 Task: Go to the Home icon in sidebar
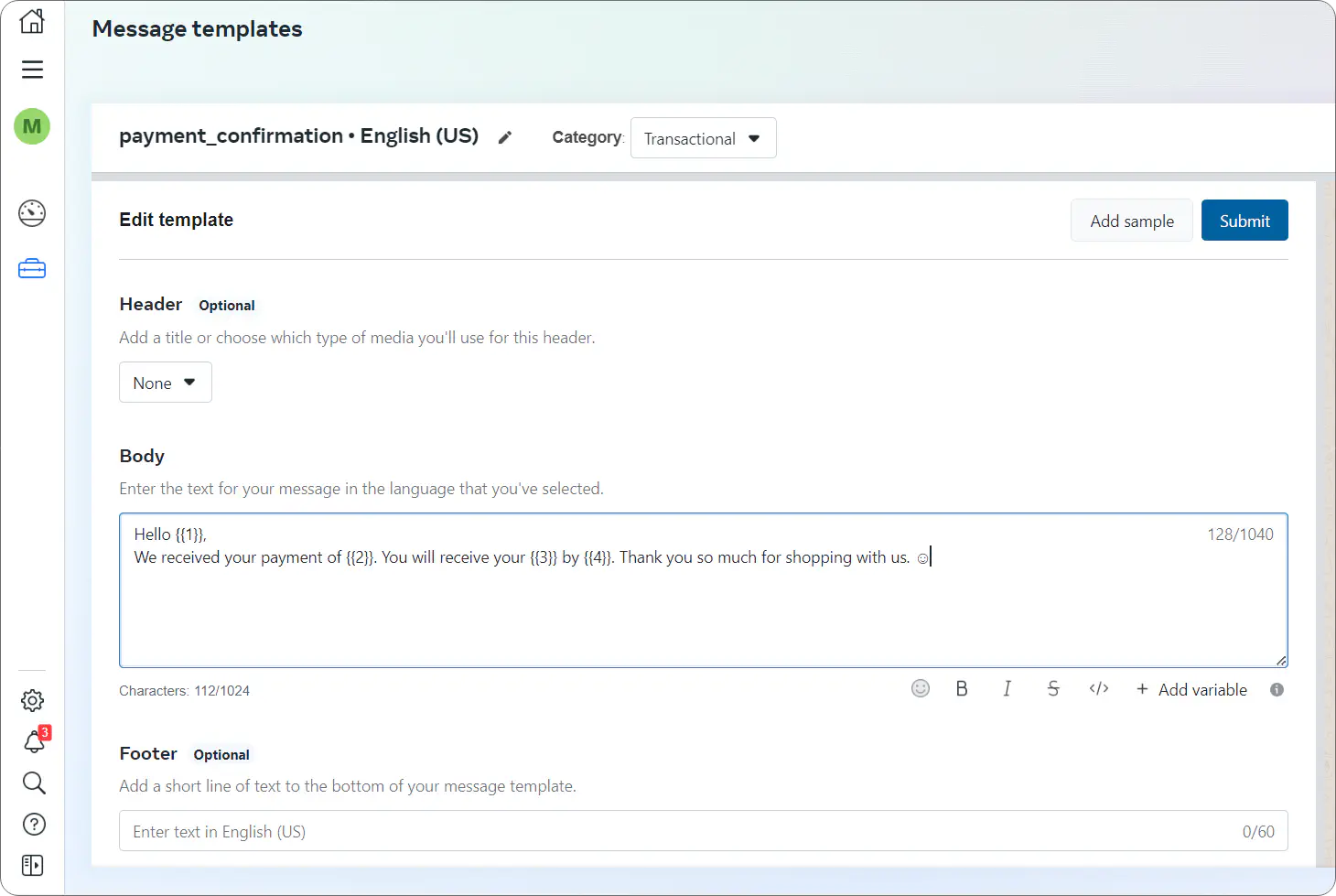tap(32, 21)
